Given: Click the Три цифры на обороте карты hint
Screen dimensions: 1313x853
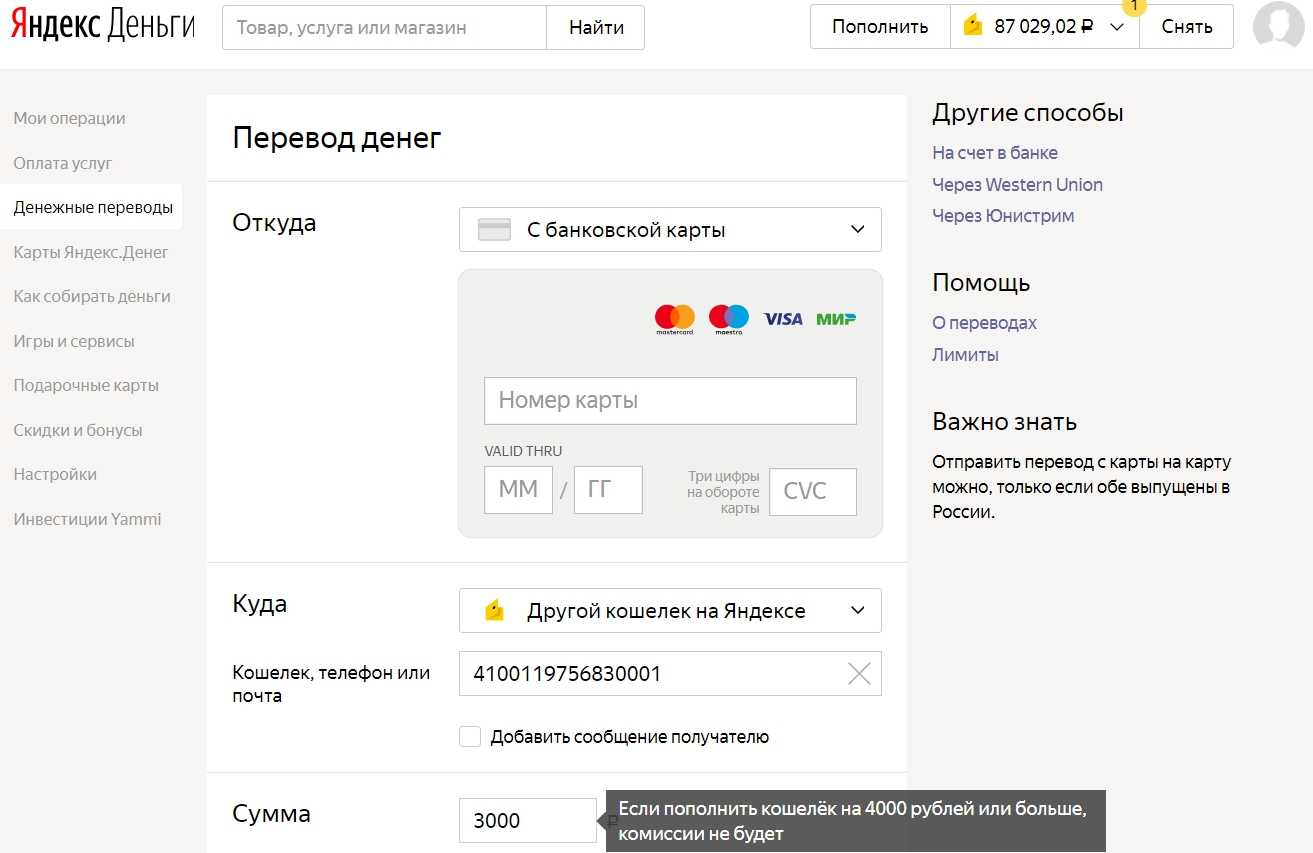Looking at the screenshot, I should click(x=723, y=492).
